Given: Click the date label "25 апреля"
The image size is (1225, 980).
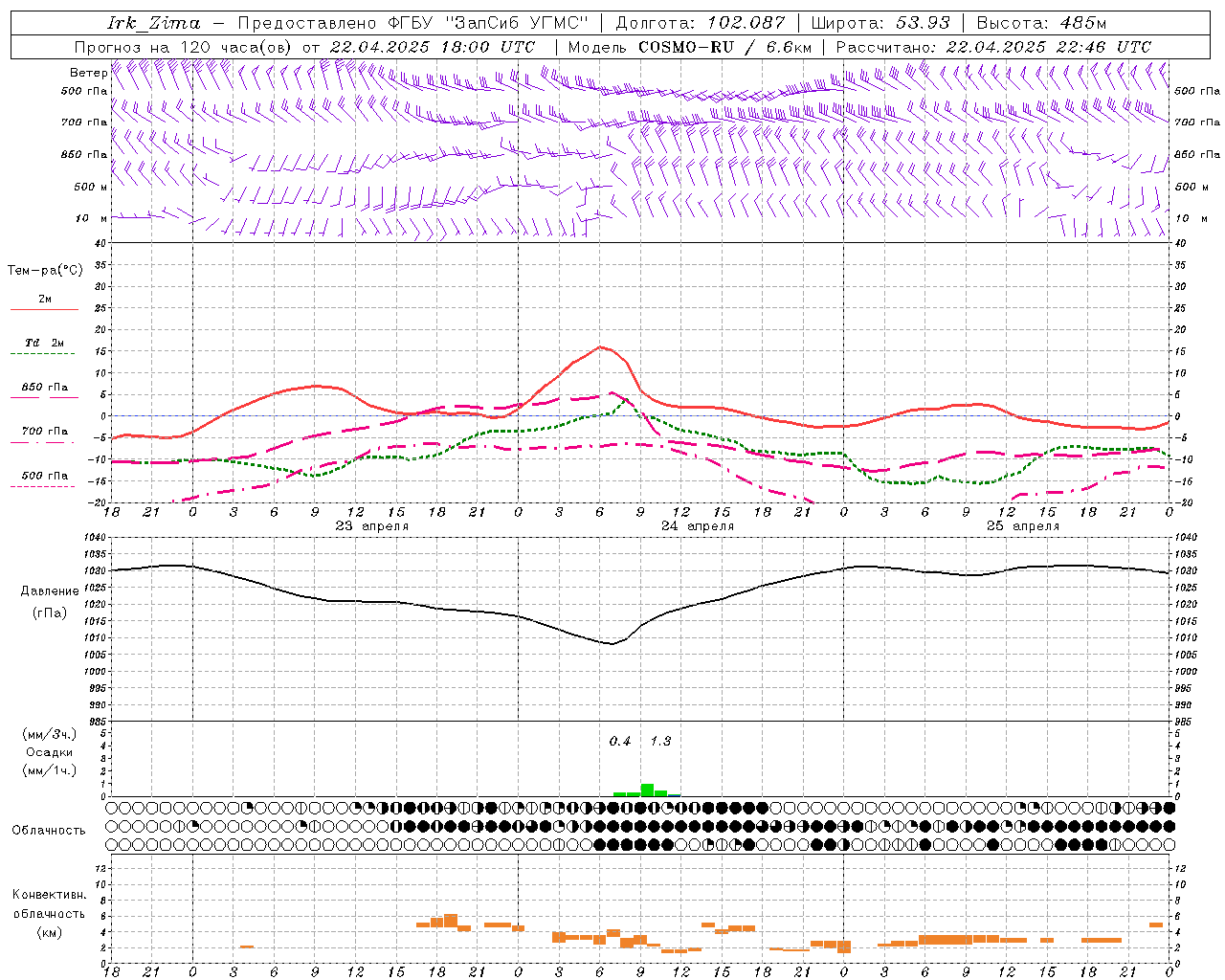Looking at the screenshot, I should pos(1023,526).
